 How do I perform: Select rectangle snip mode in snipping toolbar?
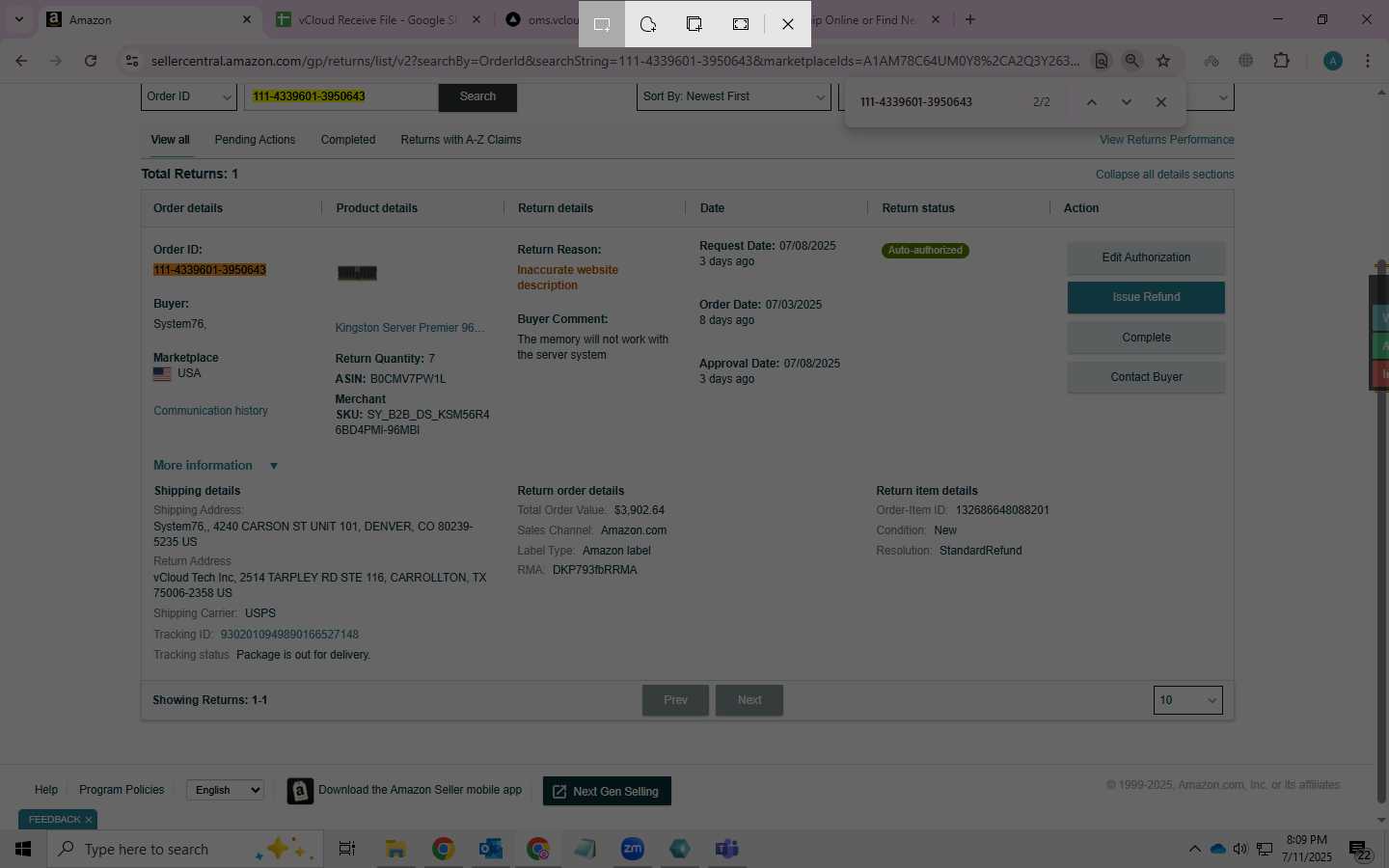pos(602,24)
